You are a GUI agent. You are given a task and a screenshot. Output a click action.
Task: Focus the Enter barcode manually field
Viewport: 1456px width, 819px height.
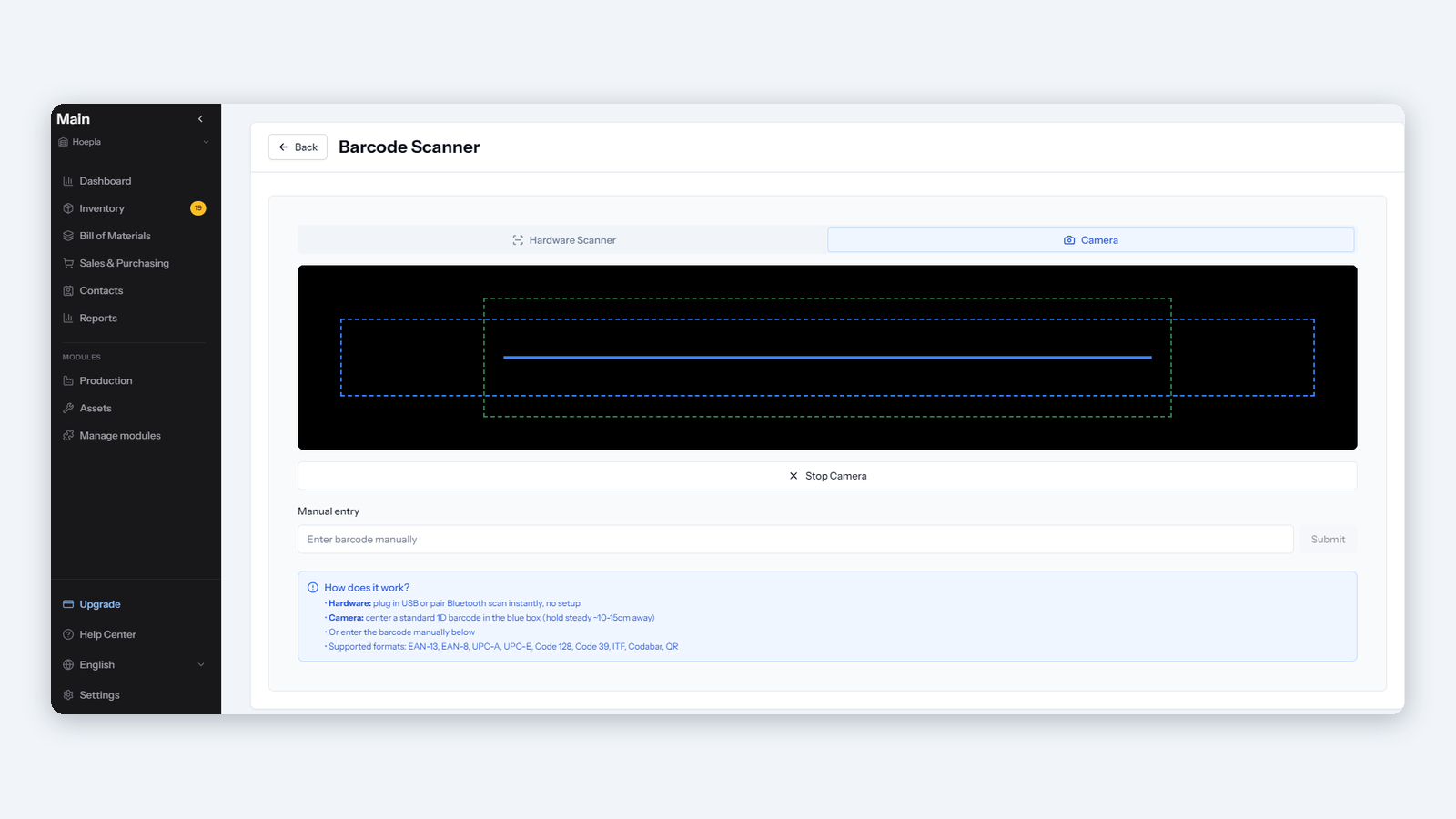coord(795,540)
